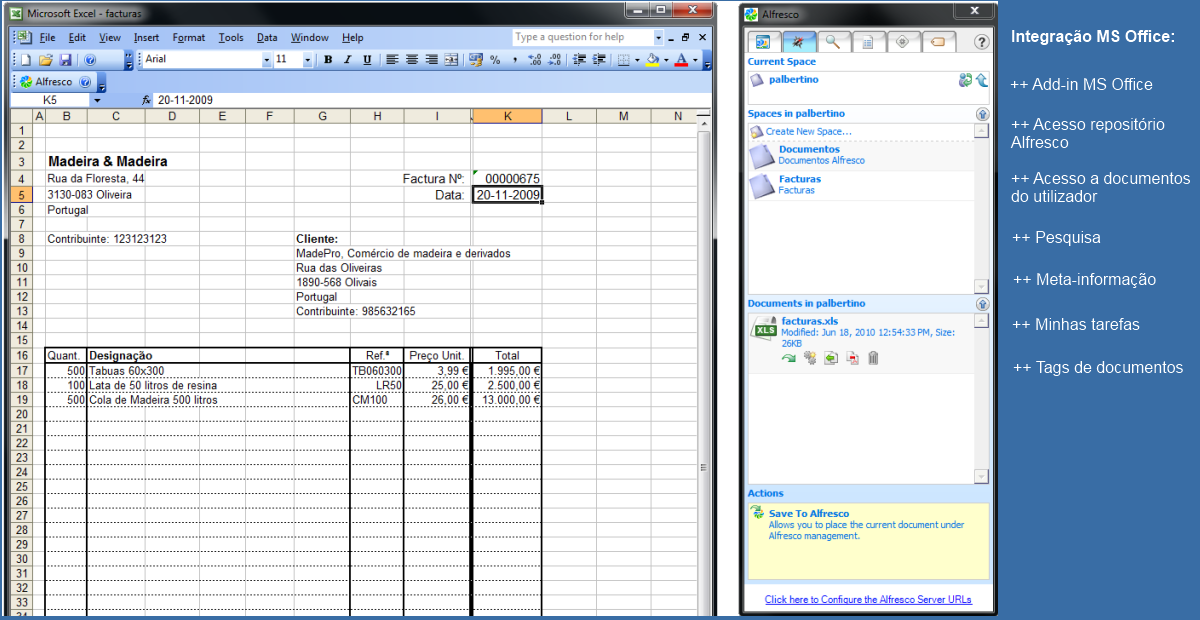This screenshot has width=1200, height=620.
Task: Open the Format menu
Action: point(188,38)
